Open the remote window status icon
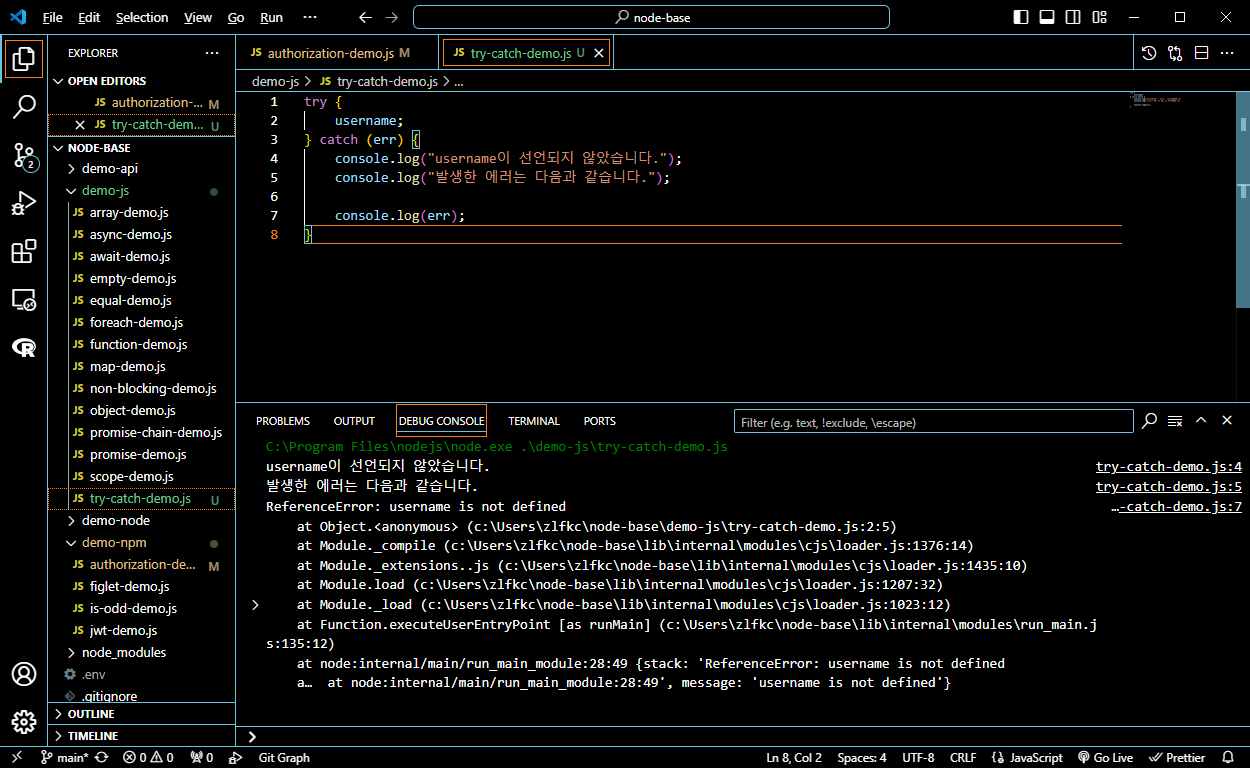This screenshot has height=768, width=1250. point(16,757)
